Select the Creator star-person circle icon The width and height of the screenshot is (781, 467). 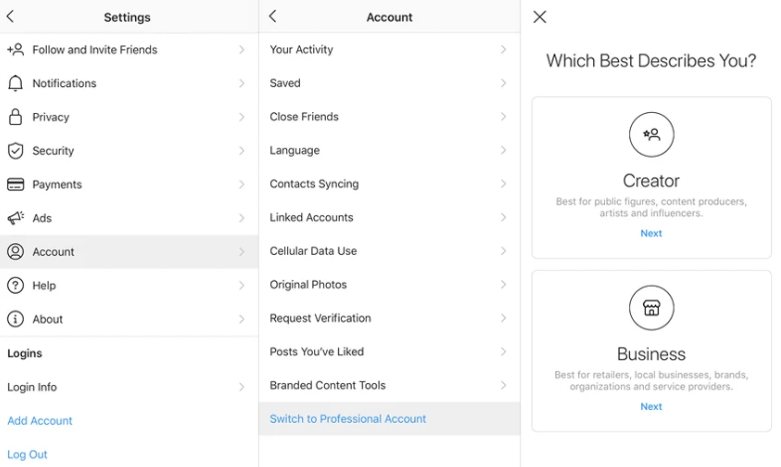651,134
